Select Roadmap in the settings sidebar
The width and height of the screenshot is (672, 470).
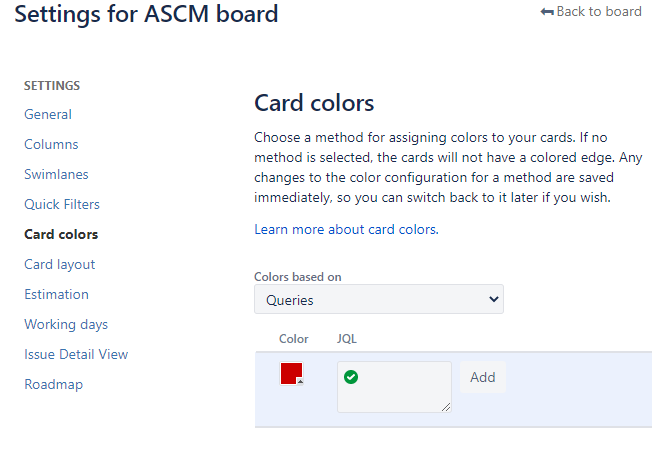(54, 384)
